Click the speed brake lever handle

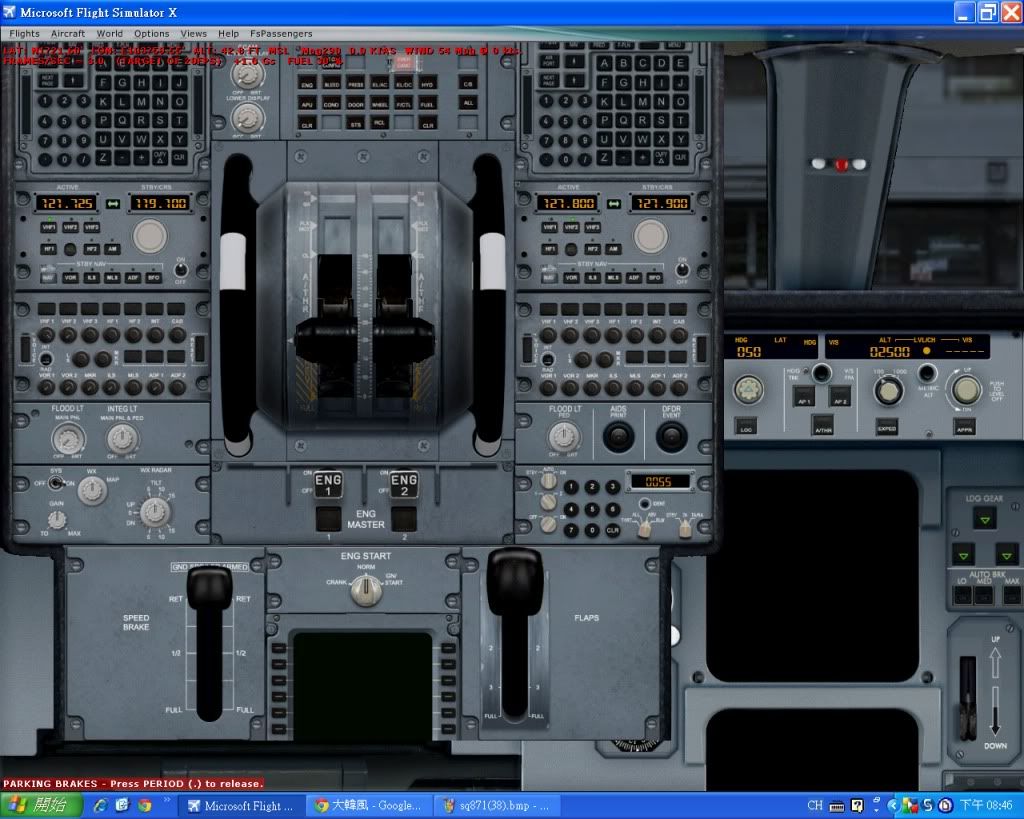(x=210, y=586)
